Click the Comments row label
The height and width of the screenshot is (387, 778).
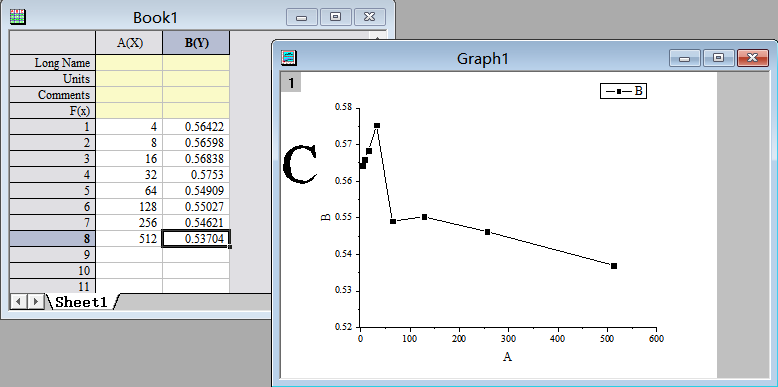(x=53, y=95)
